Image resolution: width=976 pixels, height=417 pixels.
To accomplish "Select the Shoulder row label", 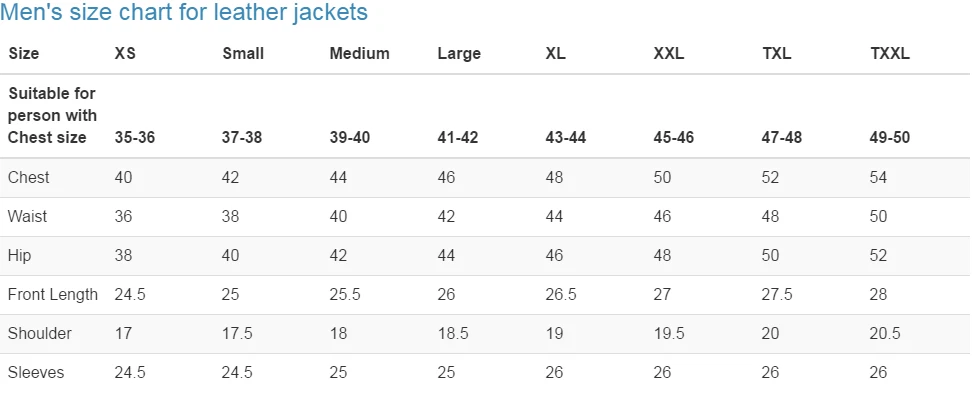I will (x=40, y=334).
